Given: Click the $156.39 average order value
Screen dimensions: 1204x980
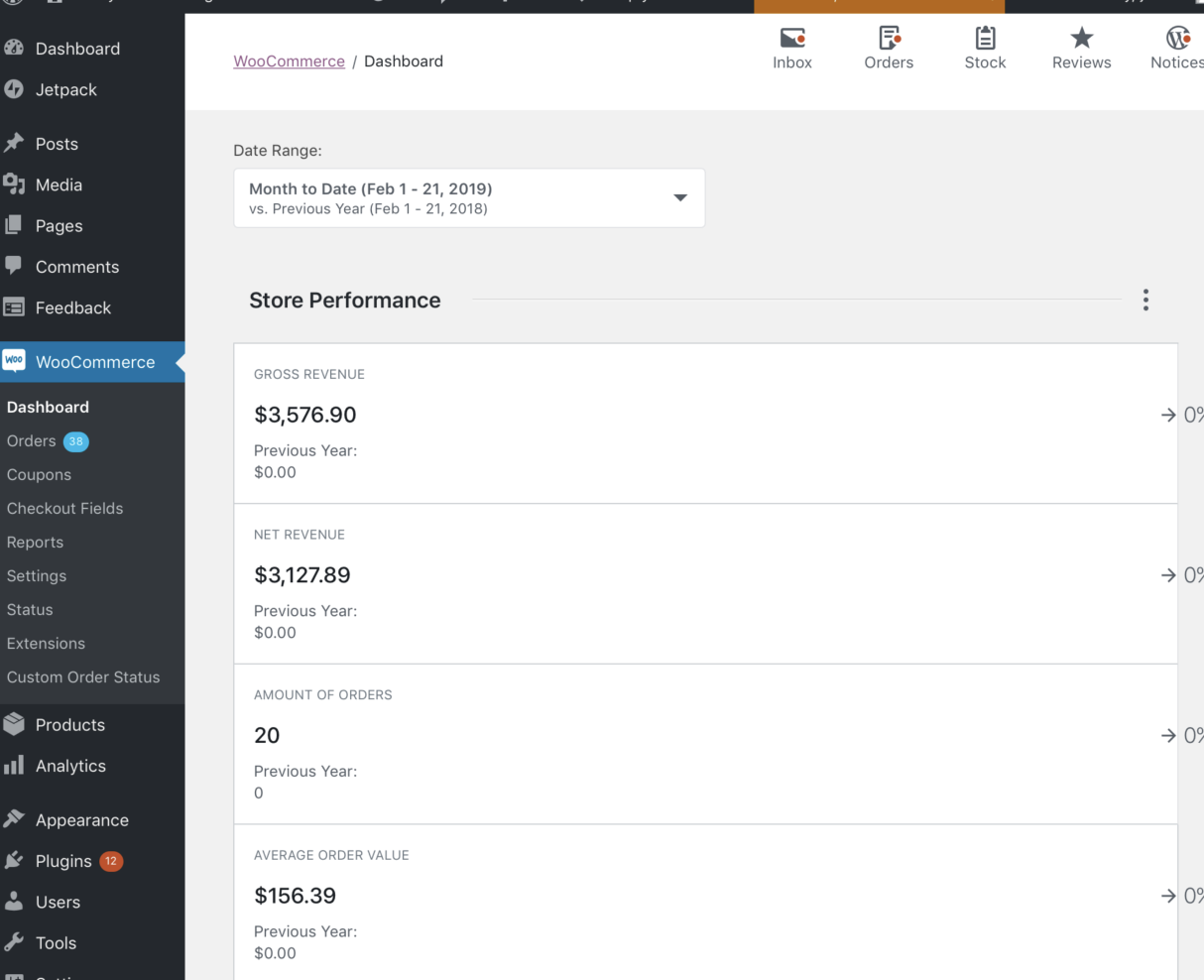Looking at the screenshot, I should tap(296, 896).
